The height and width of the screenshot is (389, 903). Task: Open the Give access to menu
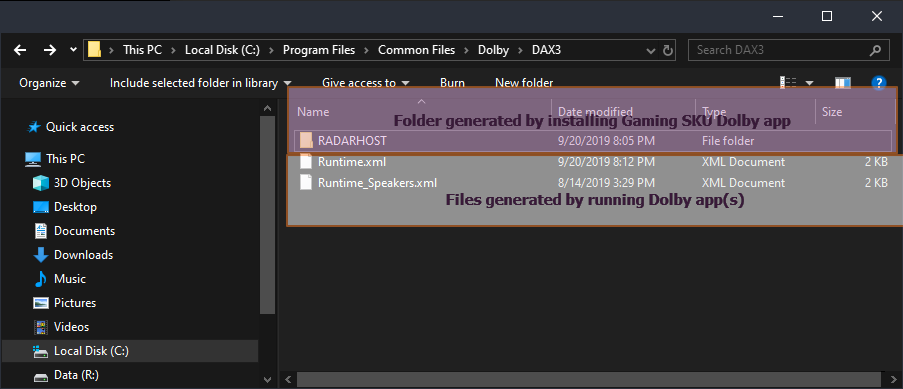coord(366,83)
